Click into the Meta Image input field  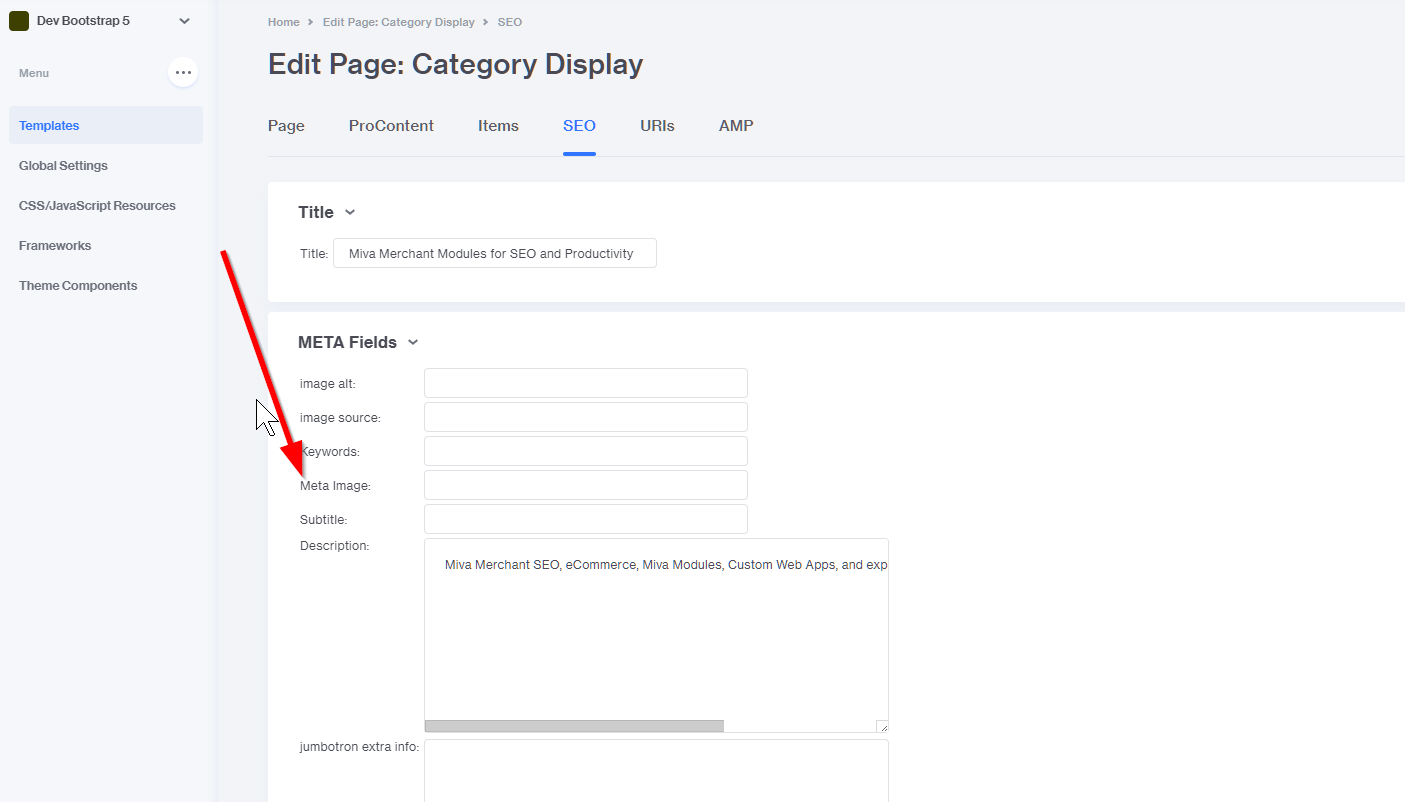[x=585, y=485]
